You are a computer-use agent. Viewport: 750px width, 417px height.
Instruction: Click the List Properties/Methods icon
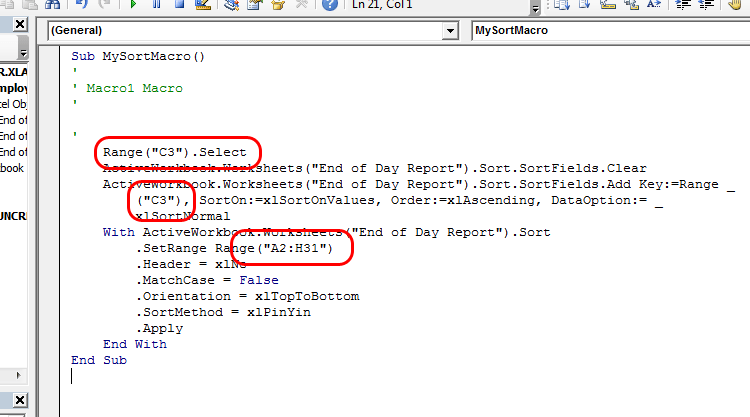tap(562, 4)
